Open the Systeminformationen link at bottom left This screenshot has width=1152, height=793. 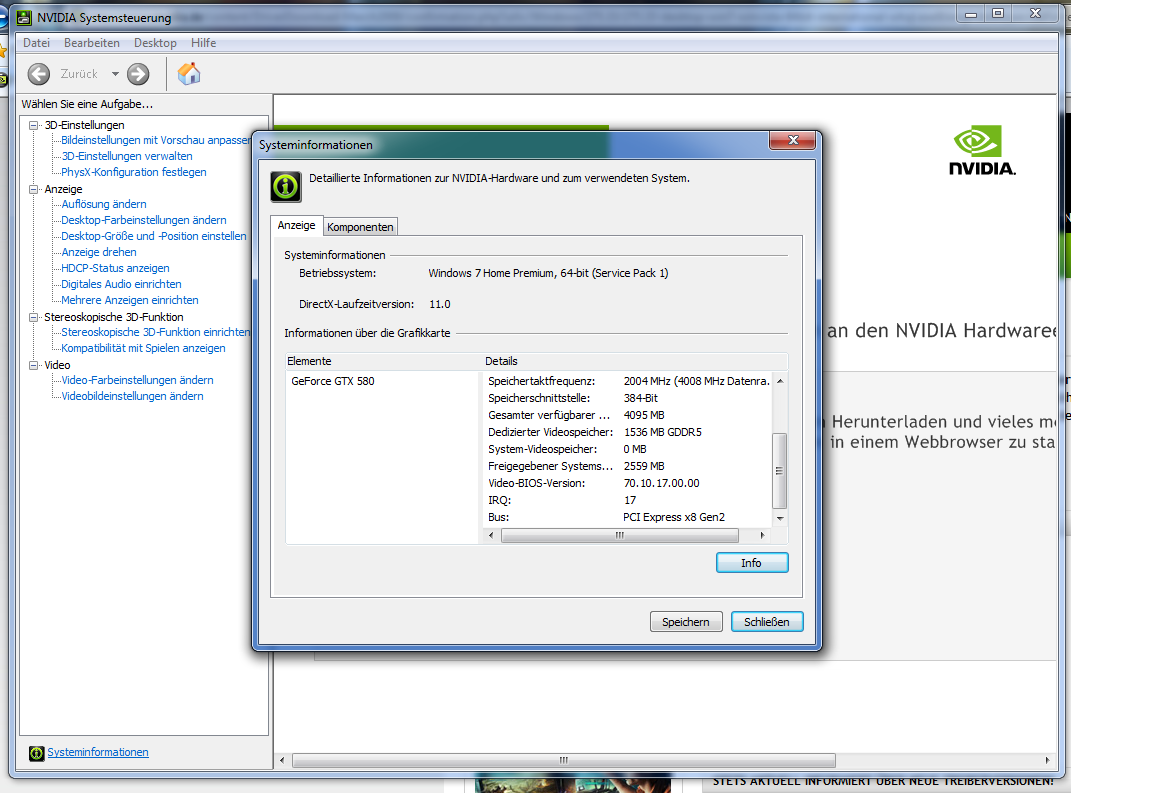pyautogui.click(x=98, y=753)
